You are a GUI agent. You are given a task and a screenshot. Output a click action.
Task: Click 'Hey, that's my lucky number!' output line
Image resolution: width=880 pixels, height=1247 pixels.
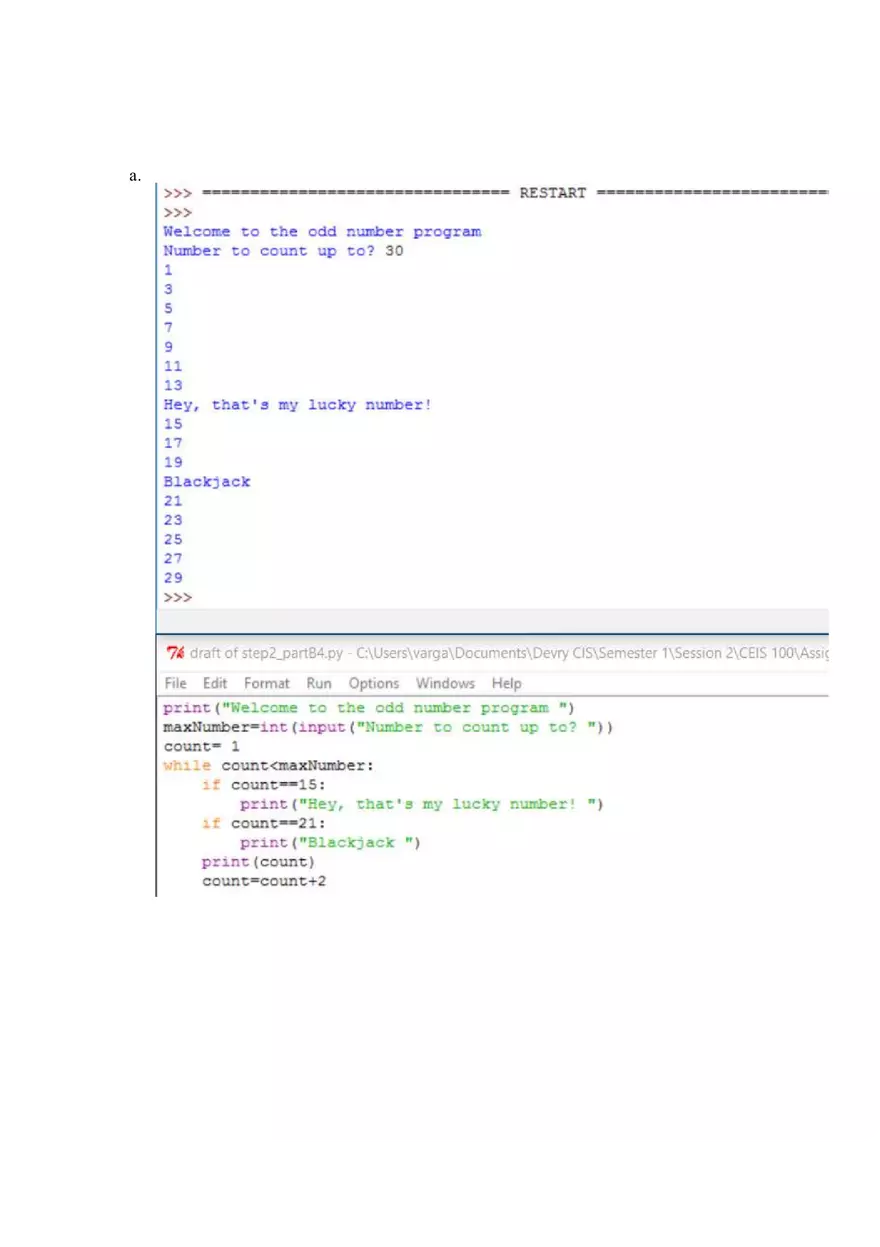pyautogui.click(x=298, y=405)
